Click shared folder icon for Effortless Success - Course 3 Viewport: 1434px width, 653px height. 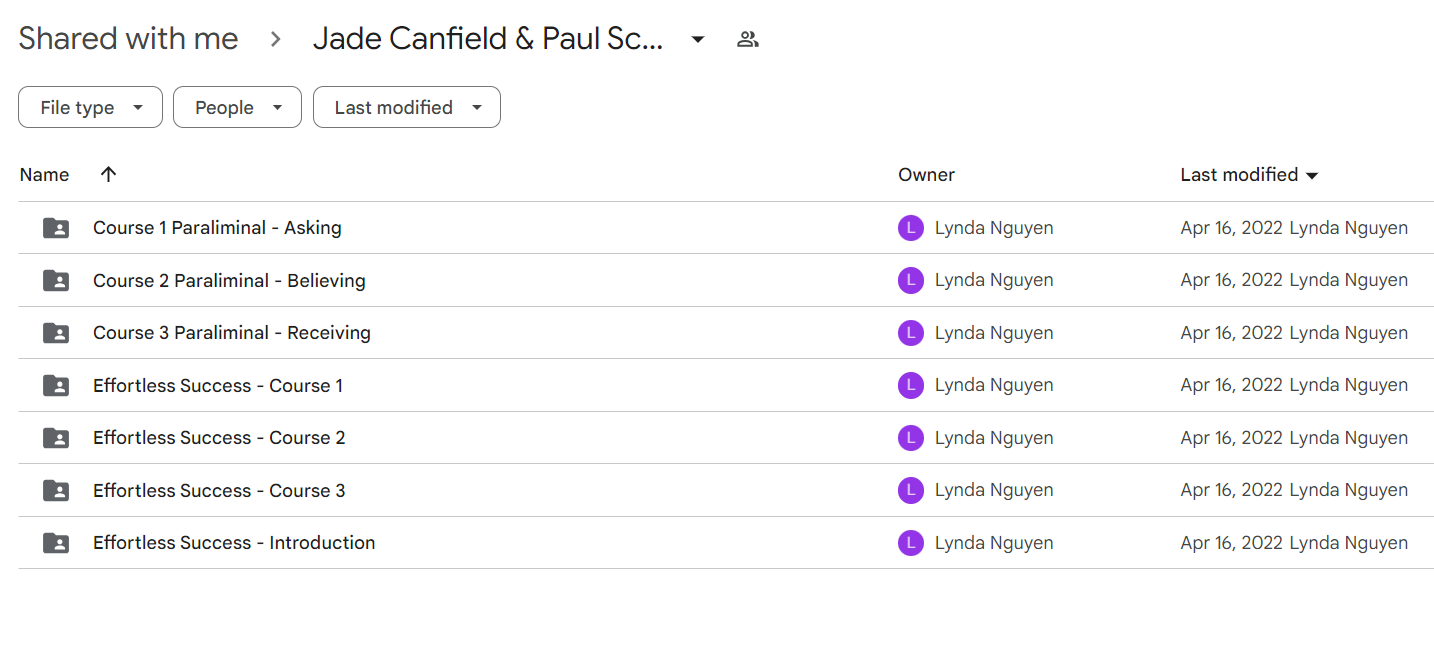click(x=56, y=491)
